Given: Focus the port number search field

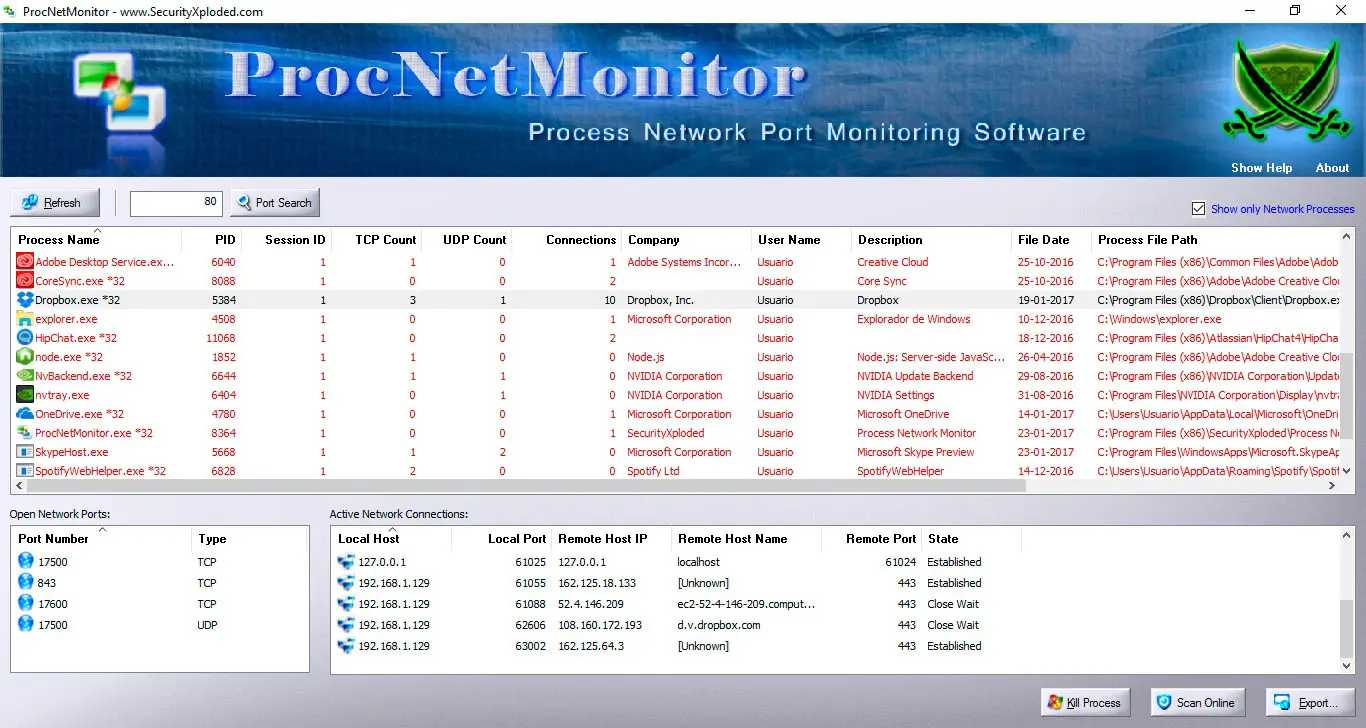Looking at the screenshot, I should click(x=176, y=203).
